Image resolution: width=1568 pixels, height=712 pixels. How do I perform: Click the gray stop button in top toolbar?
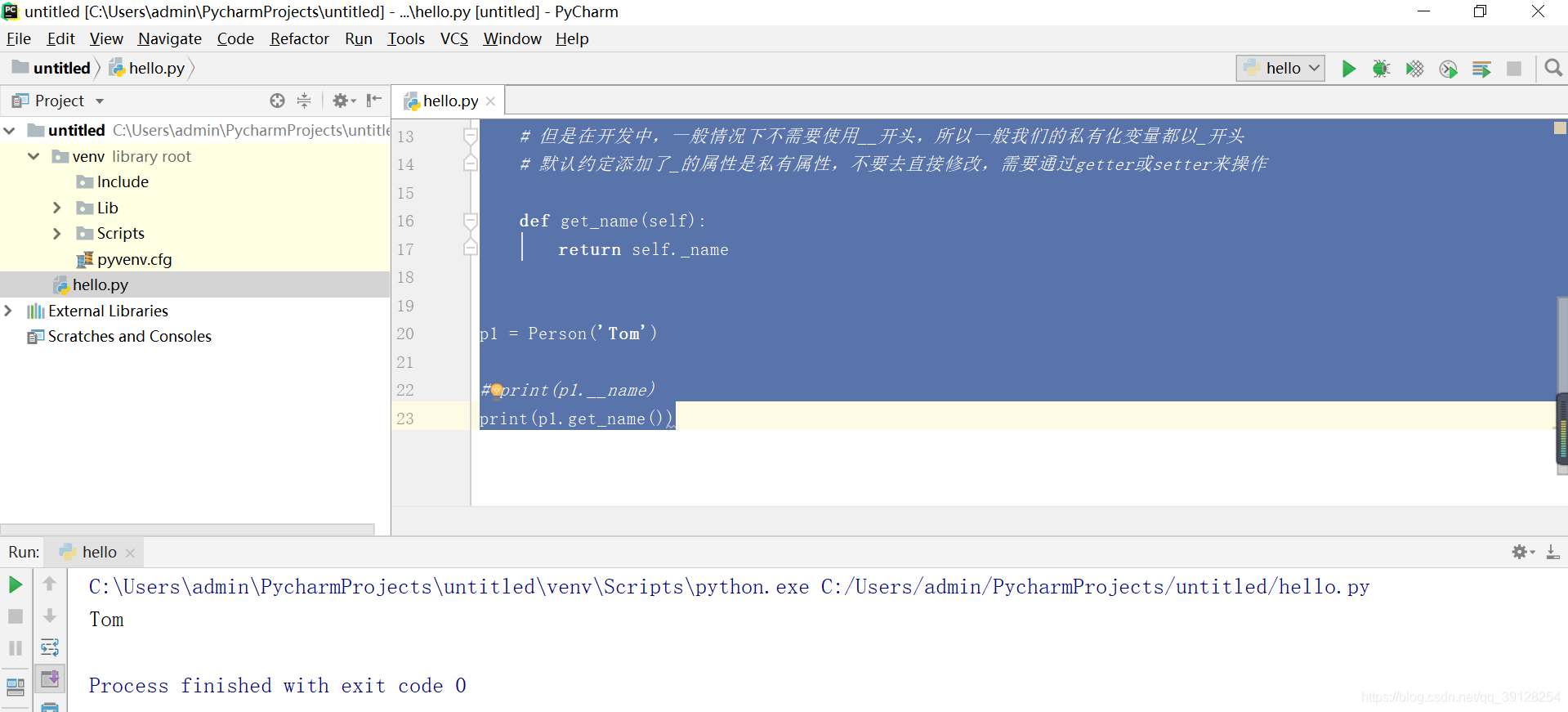coord(1514,69)
